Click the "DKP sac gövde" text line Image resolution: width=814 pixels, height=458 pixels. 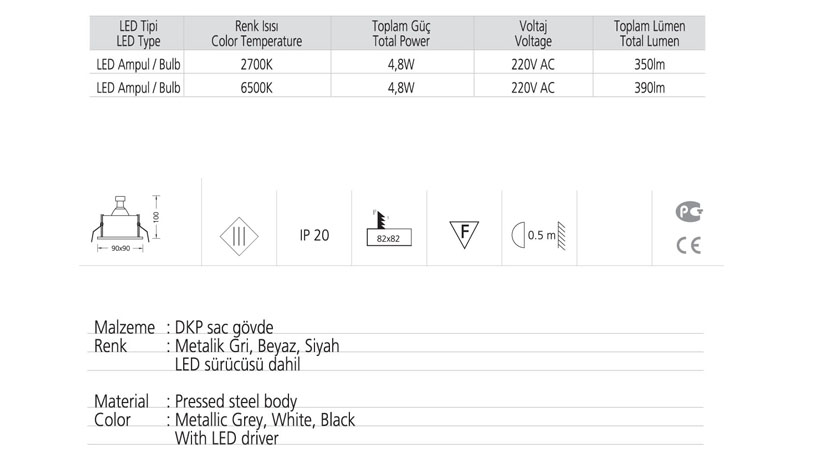pyautogui.click(x=223, y=327)
